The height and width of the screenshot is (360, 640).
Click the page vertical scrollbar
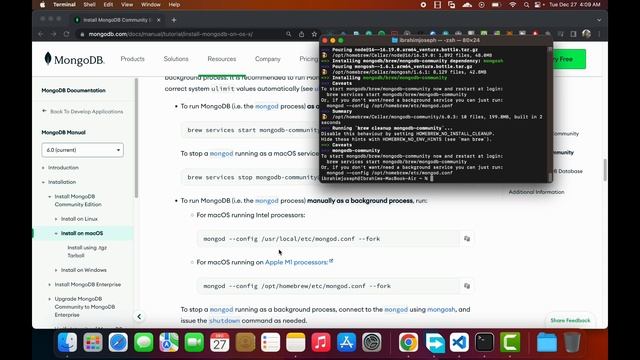[604, 170]
